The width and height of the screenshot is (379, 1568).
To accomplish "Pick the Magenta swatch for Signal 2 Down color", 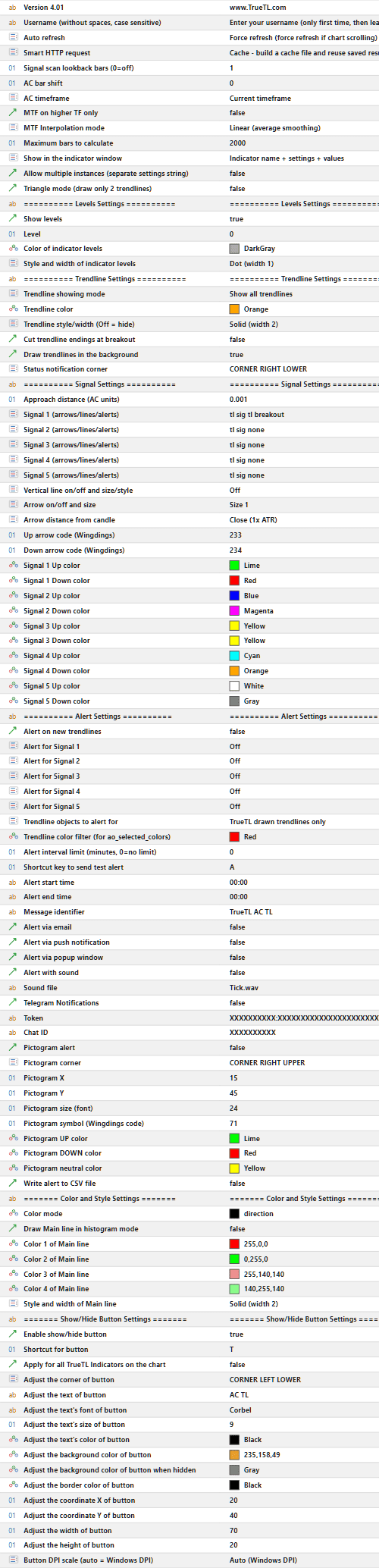I will click(234, 611).
